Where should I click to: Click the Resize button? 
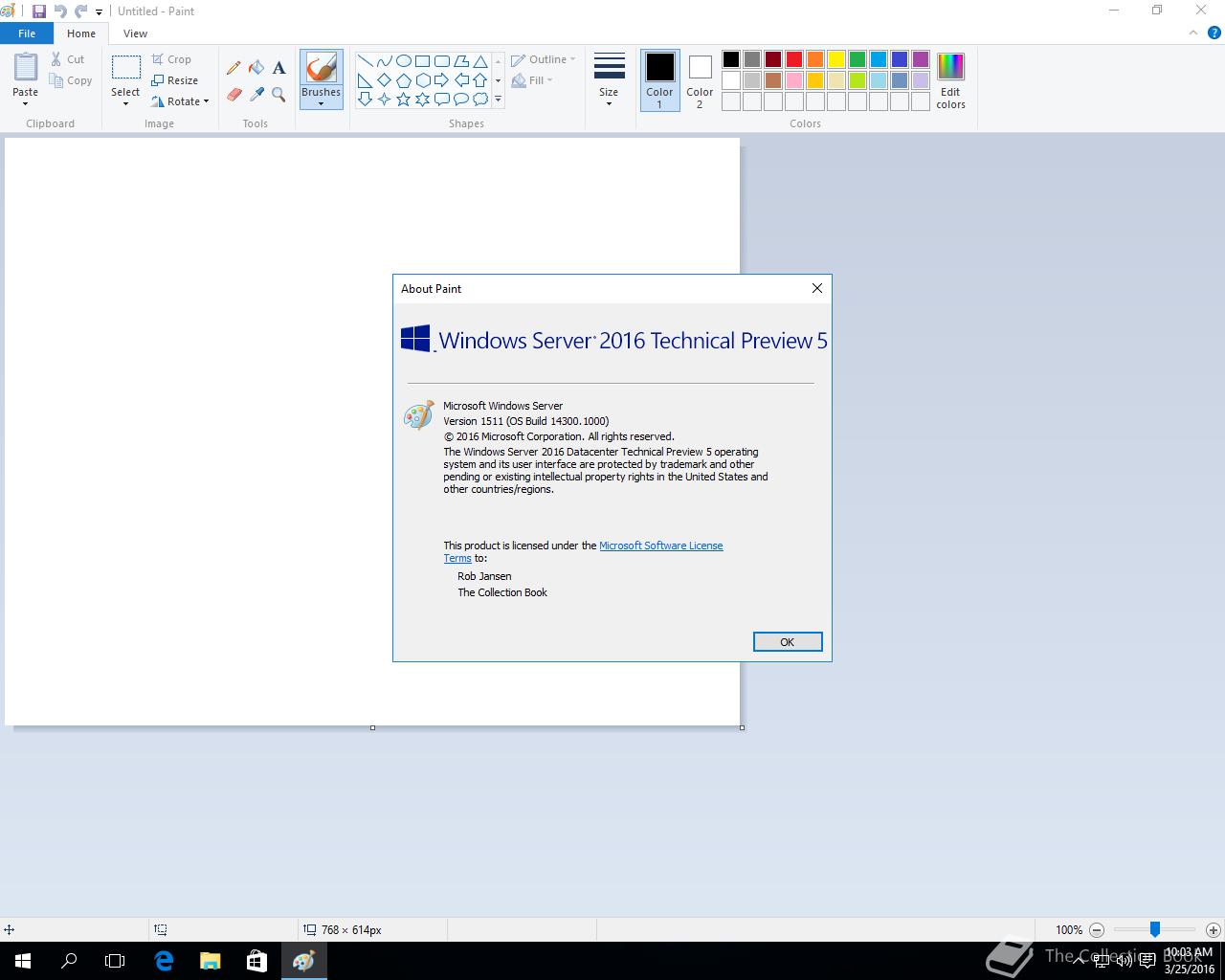pos(175,80)
